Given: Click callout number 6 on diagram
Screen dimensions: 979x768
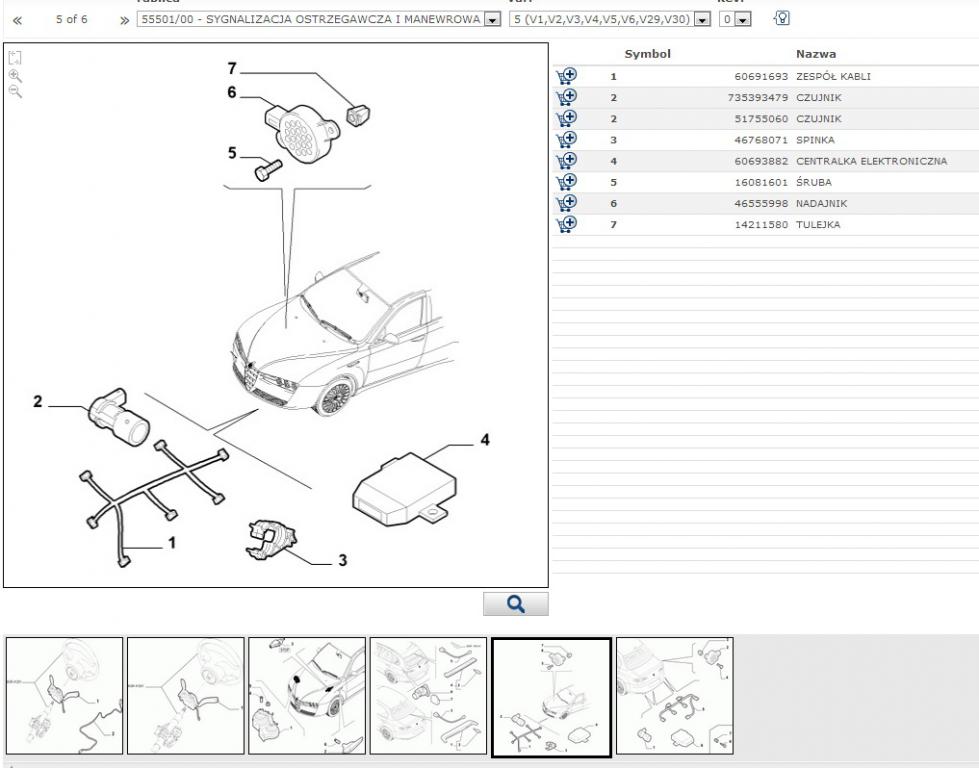Looking at the screenshot, I should tap(232, 92).
